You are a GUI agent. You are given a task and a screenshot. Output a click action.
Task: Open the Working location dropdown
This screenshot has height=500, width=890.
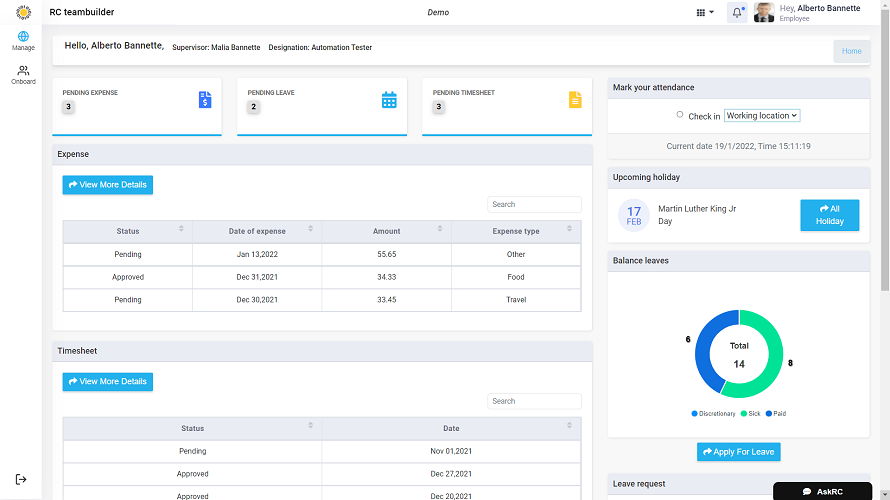[x=761, y=116]
